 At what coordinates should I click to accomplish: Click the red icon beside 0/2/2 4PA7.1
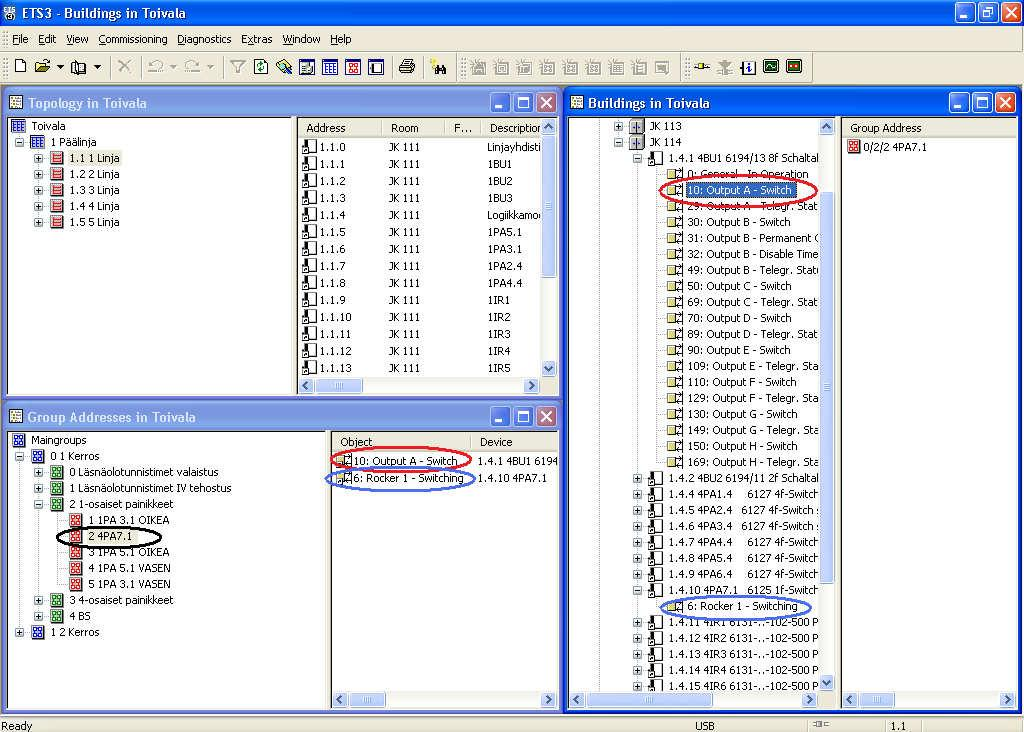pos(854,147)
